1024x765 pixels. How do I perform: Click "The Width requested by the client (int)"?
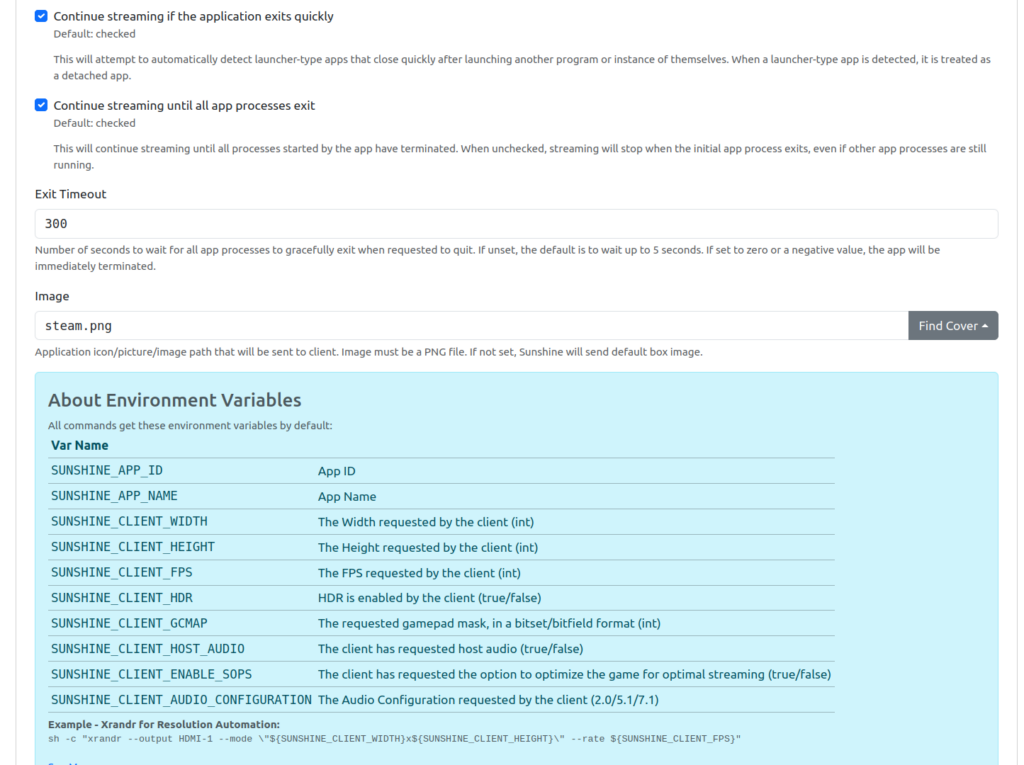[426, 522]
